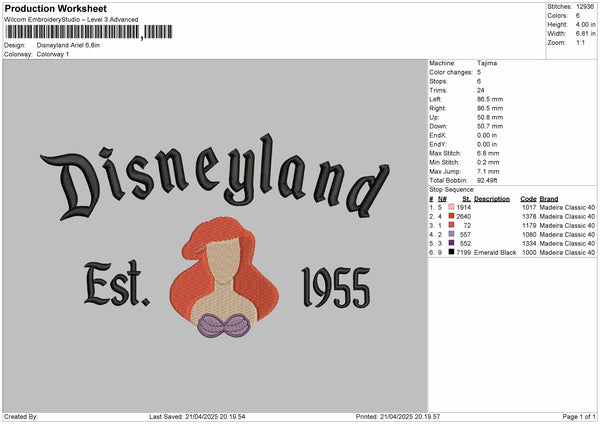Click the 'Description' column header
600x424 pixels.
click(492, 199)
